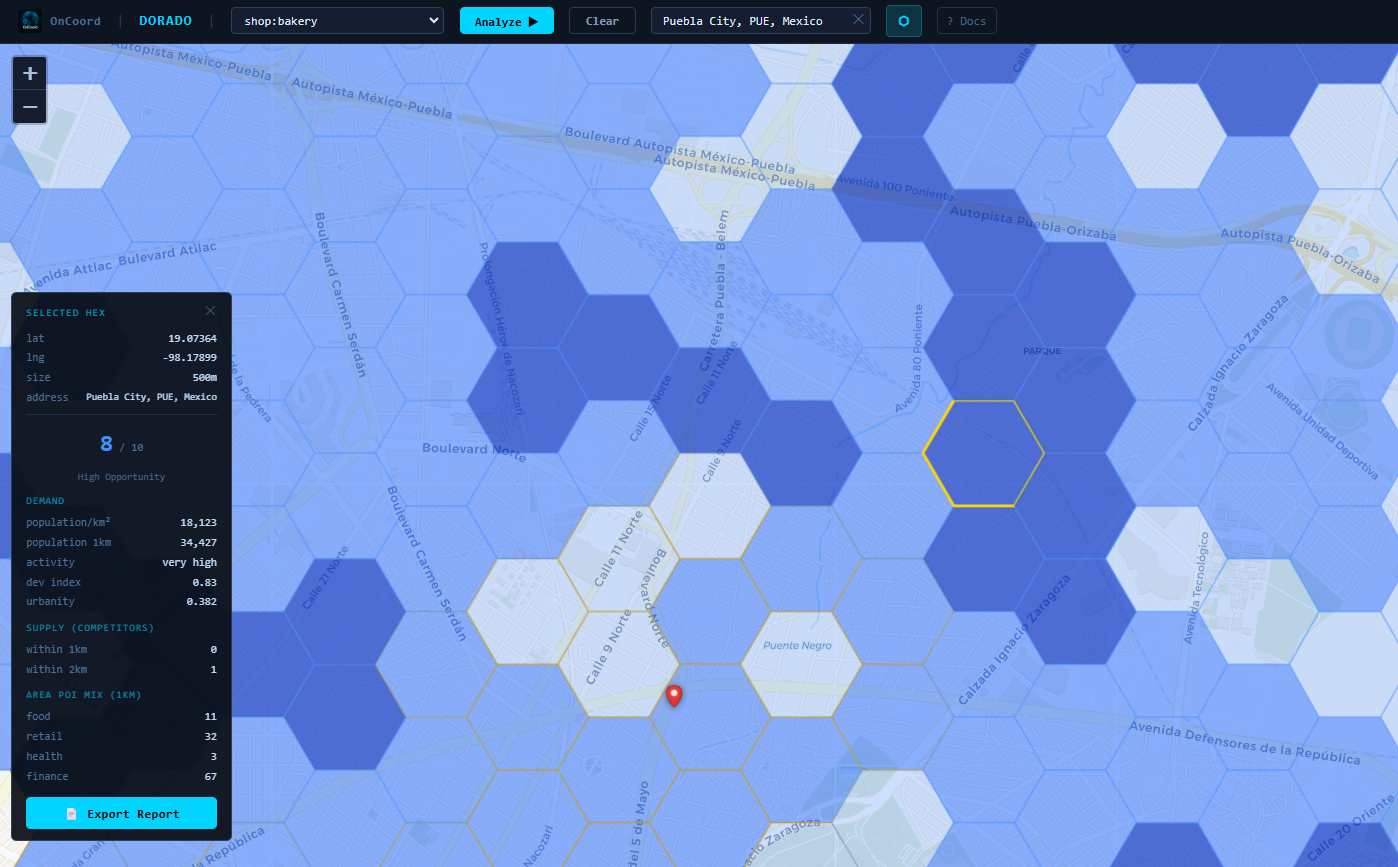Focus the Puebla City location search field
Image resolution: width=1398 pixels, height=867 pixels.
(x=761, y=21)
